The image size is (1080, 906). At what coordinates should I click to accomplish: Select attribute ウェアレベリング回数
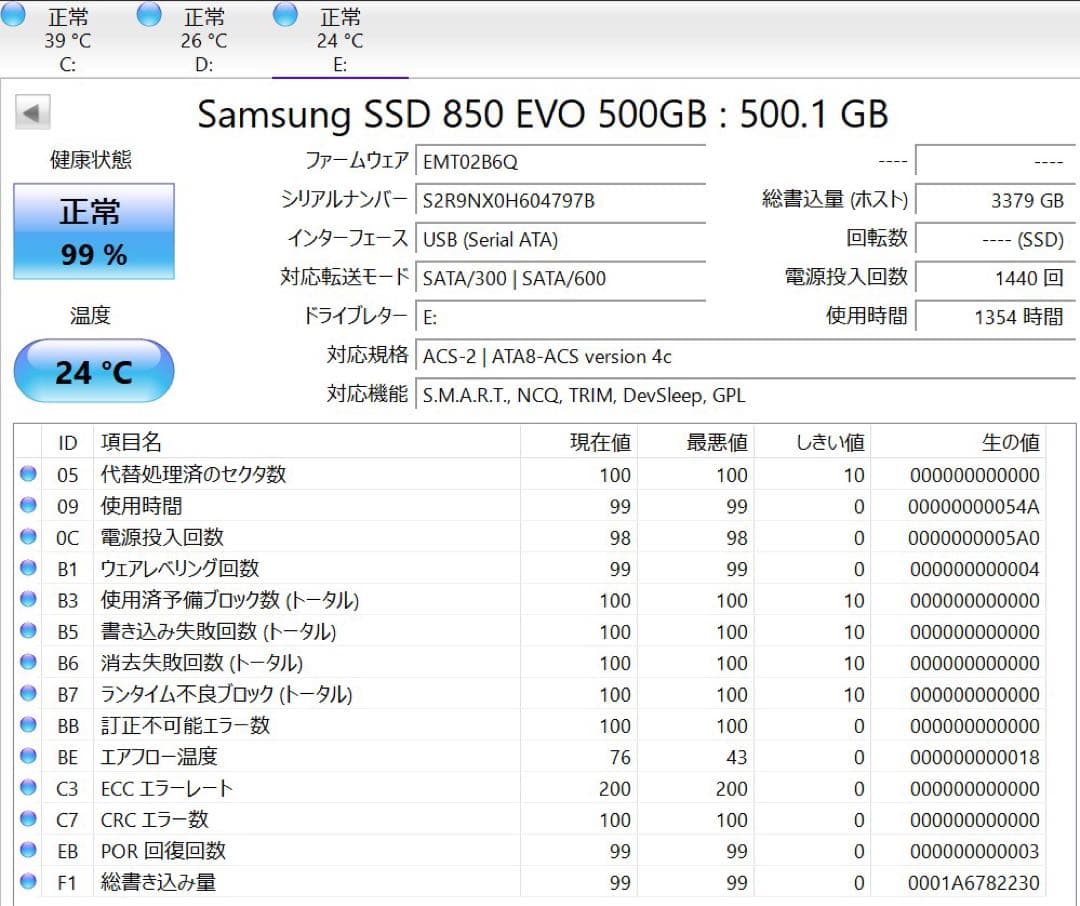[180, 568]
